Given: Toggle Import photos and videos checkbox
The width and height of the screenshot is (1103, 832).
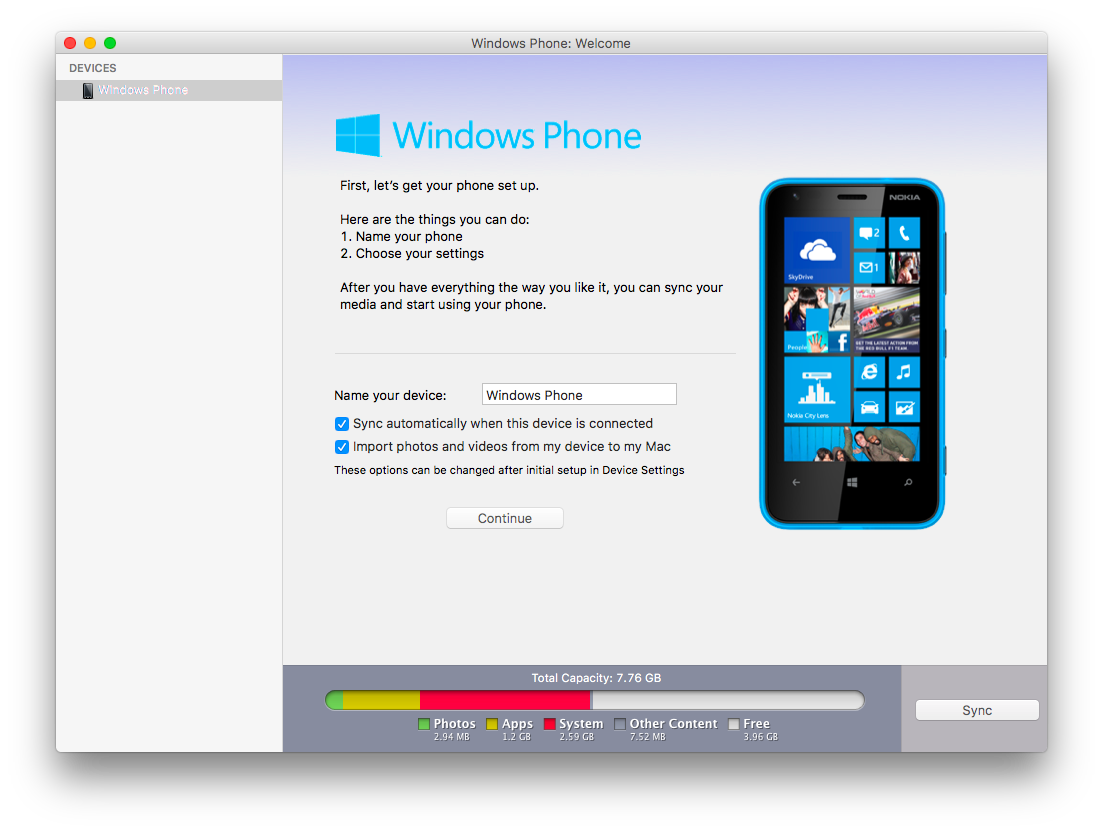Looking at the screenshot, I should tap(342, 447).
